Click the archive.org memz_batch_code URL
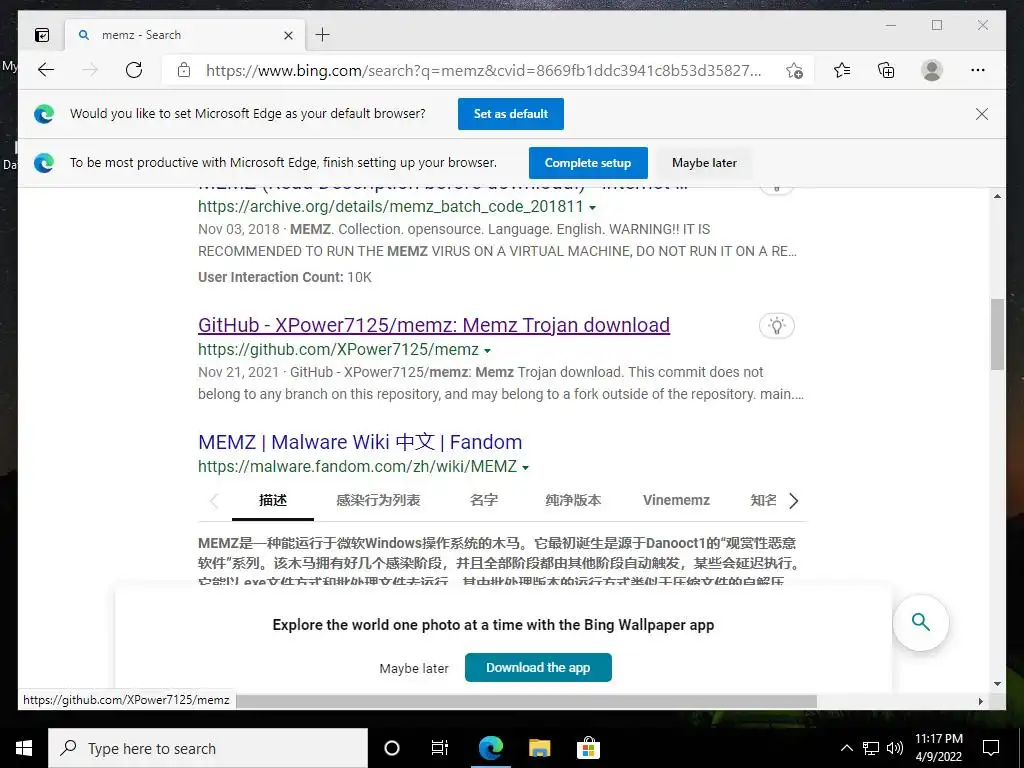The height and width of the screenshot is (768, 1024). click(x=391, y=206)
